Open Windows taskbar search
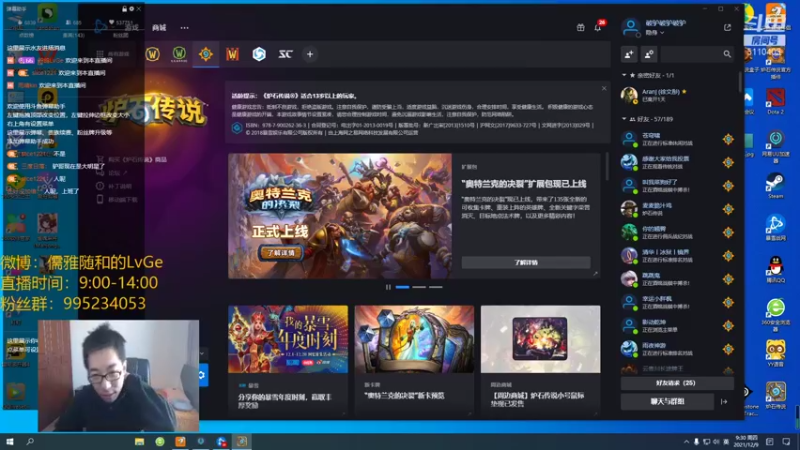This screenshot has height=450, width=800. pos(30,441)
